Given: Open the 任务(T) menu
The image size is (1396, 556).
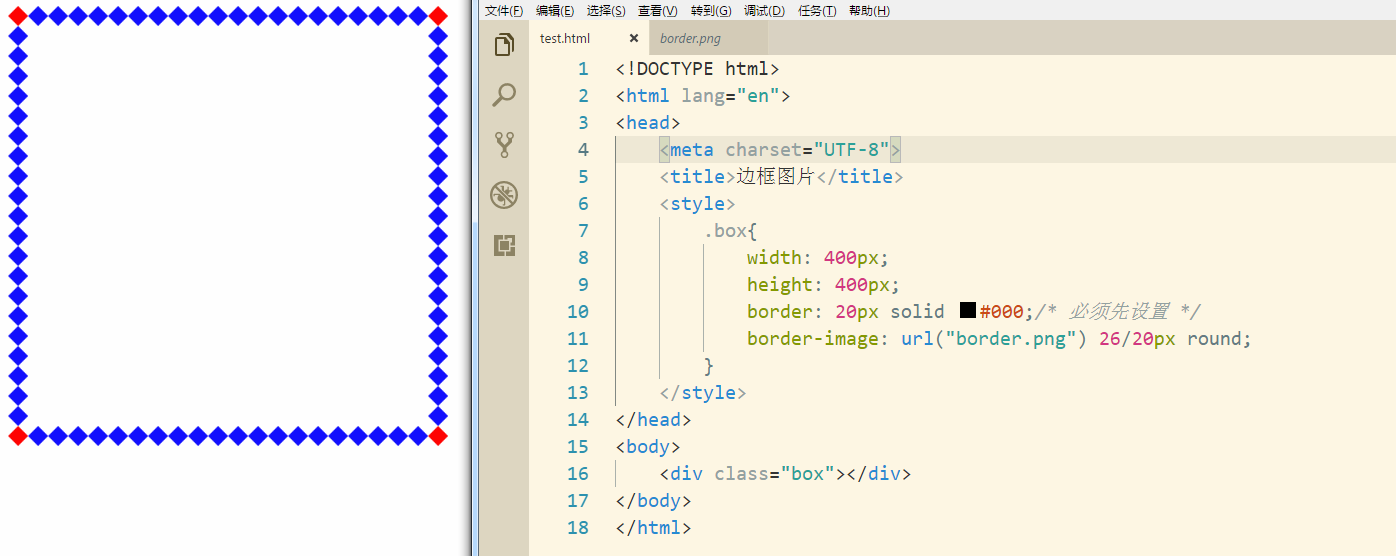Looking at the screenshot, I should (x=817, y=10).
